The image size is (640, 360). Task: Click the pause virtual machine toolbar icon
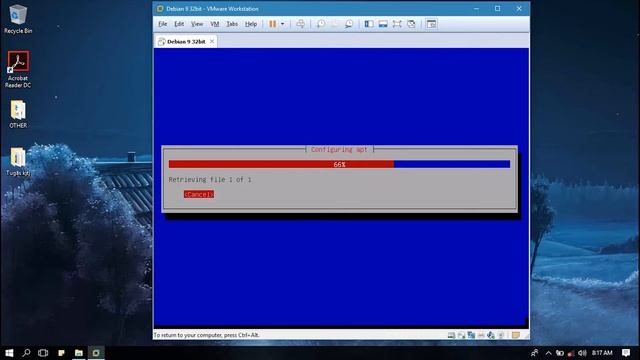(273, 24)
